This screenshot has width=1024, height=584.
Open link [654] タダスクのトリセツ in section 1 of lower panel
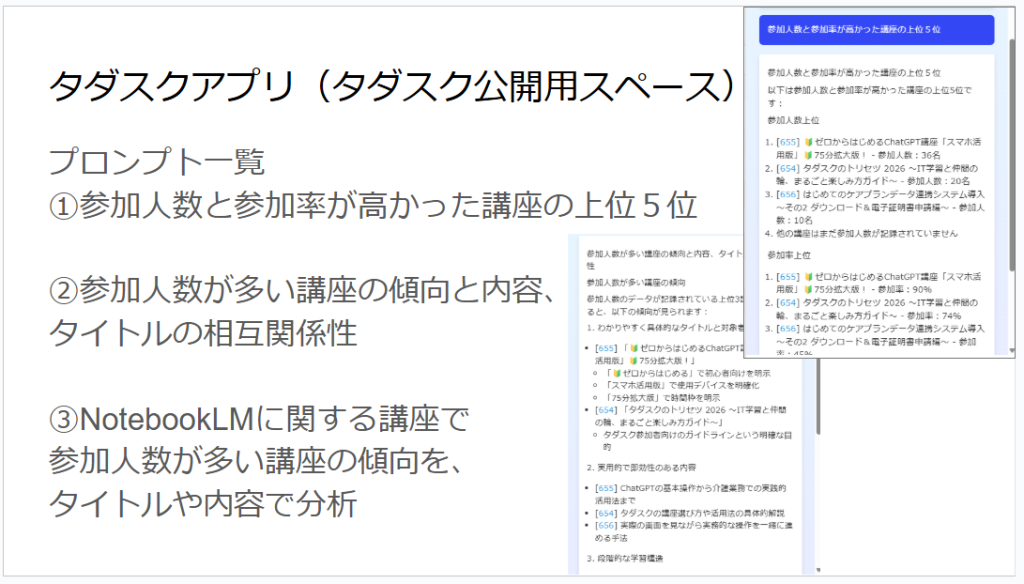pyautogui.click(x=603, y=409)
